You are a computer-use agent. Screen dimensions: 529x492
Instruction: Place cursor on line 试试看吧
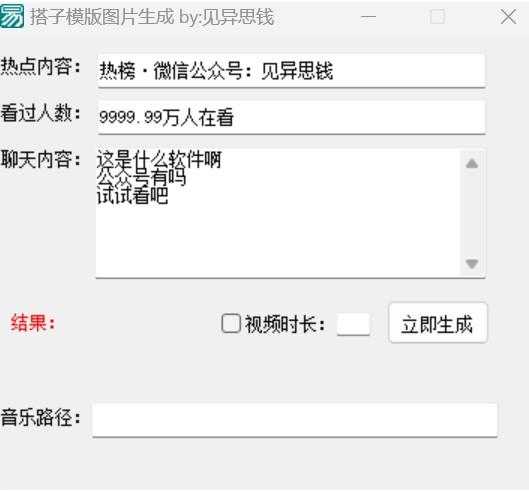coord(132,195)
